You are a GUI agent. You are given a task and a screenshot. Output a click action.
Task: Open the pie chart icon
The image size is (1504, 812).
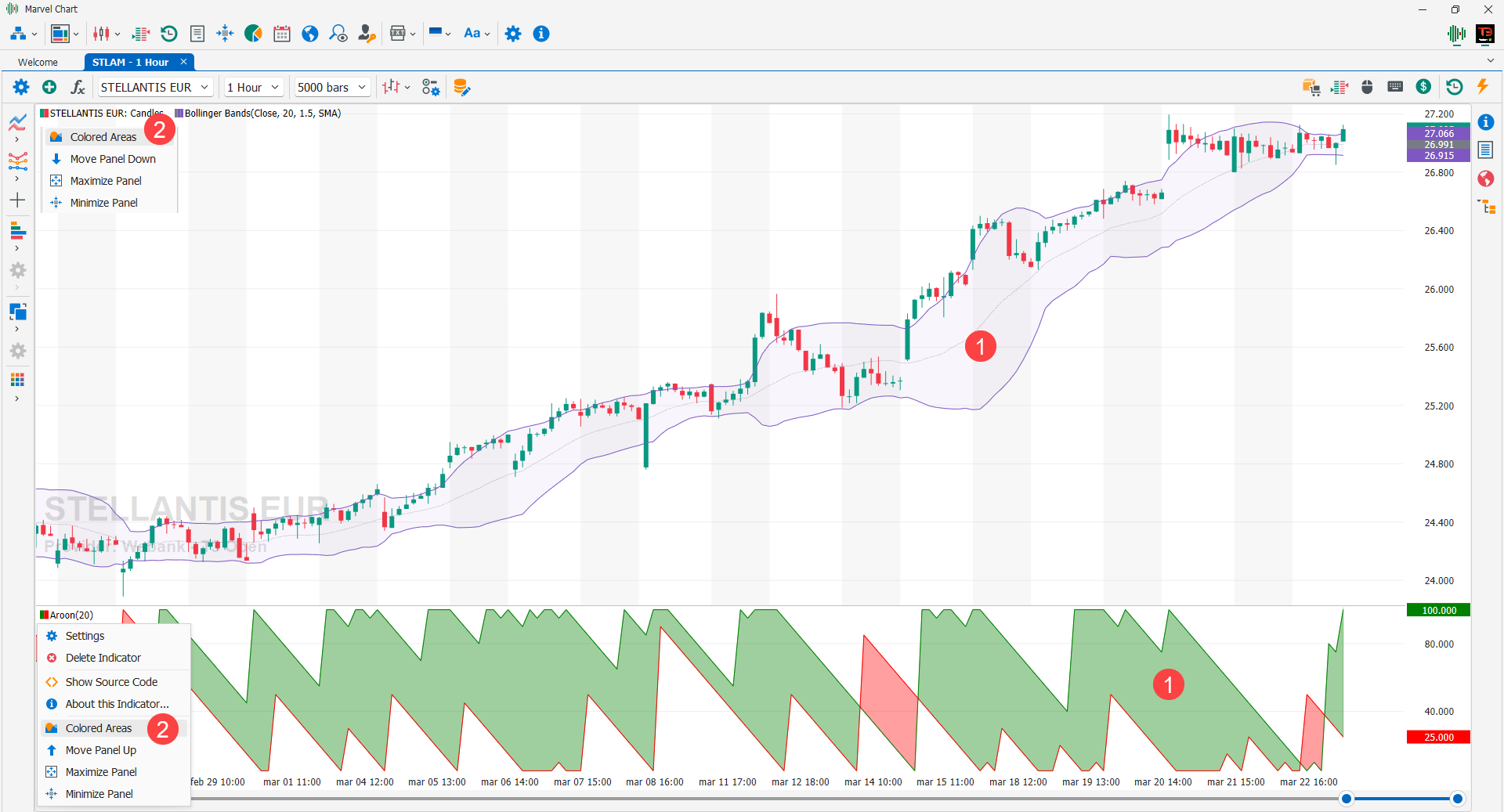pos(253,34)
